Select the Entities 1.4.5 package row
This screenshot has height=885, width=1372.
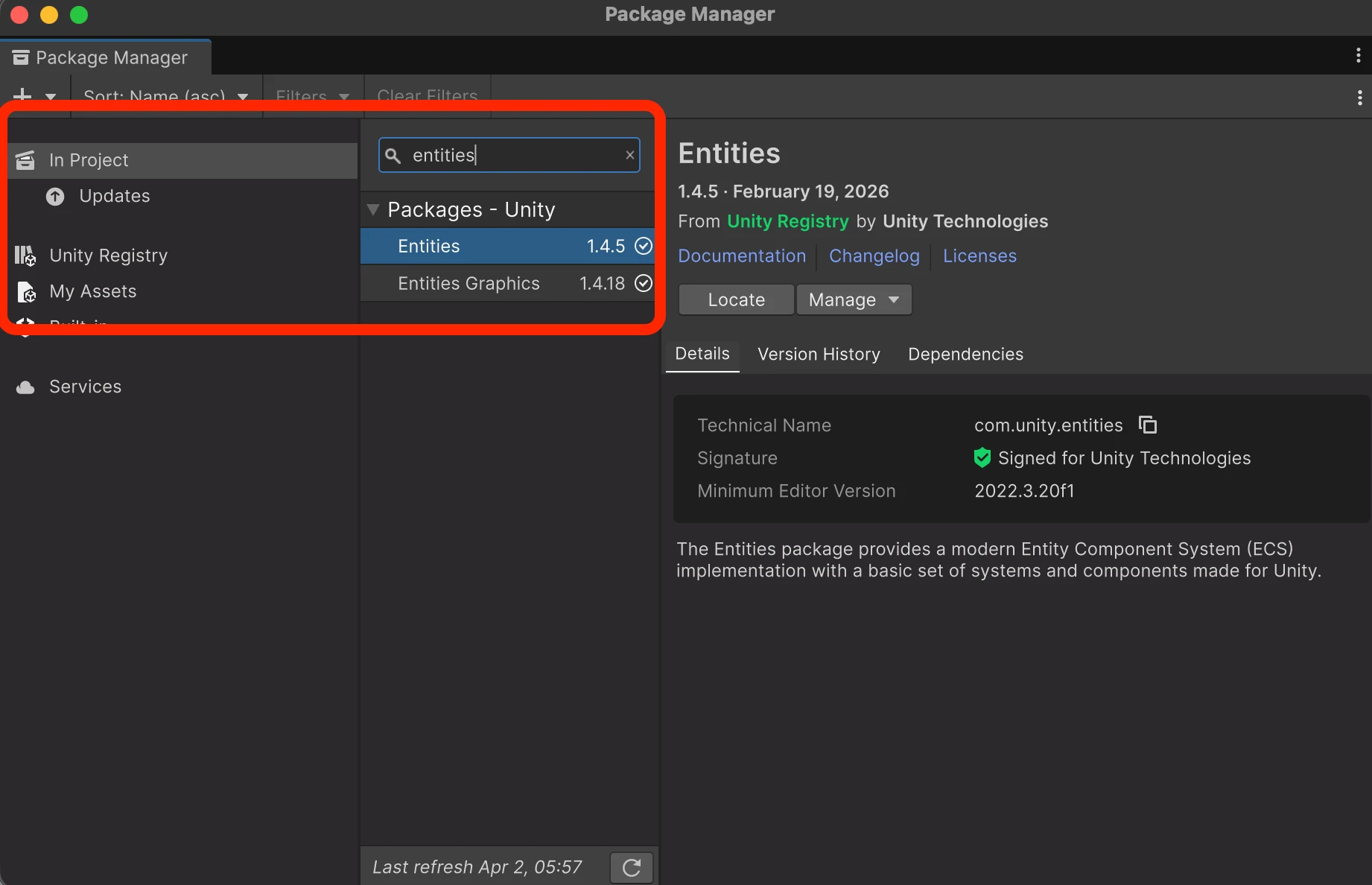507,246
